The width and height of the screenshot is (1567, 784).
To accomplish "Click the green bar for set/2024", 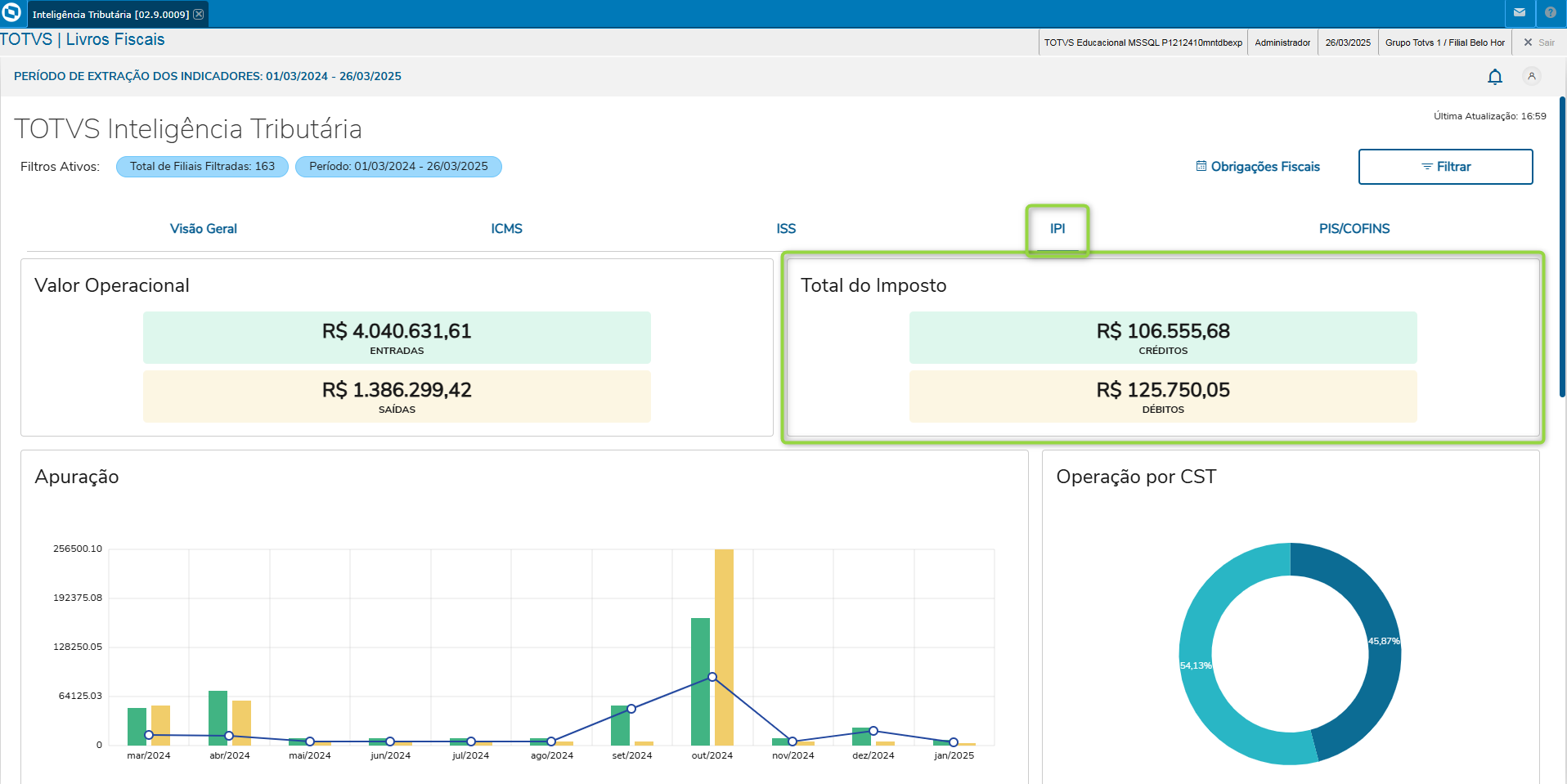I will (620, 725).
